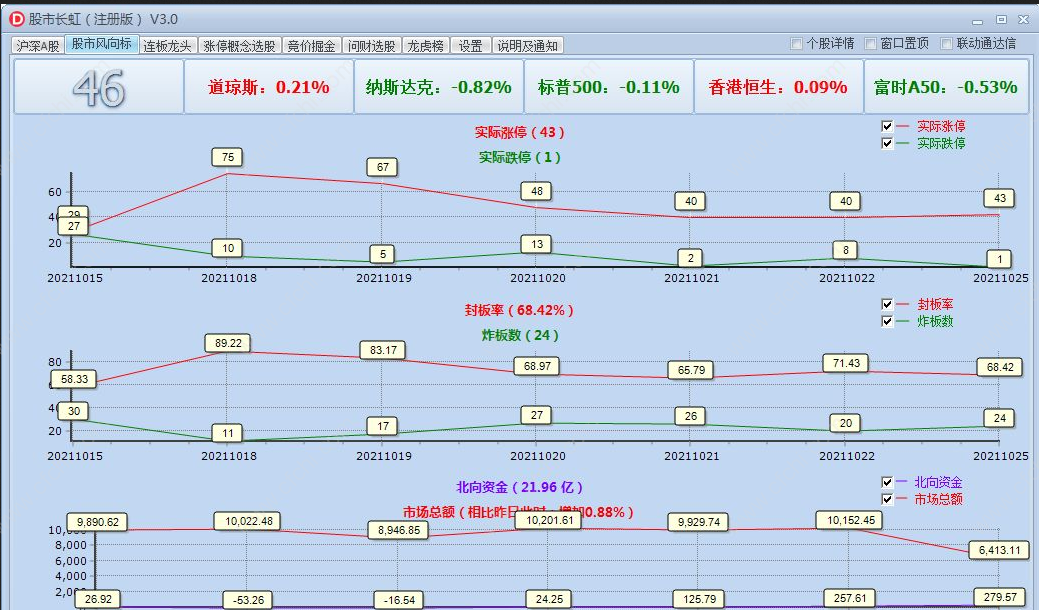
Task: Enable the 个股详情 checkbox
Action: coord(796,44)
